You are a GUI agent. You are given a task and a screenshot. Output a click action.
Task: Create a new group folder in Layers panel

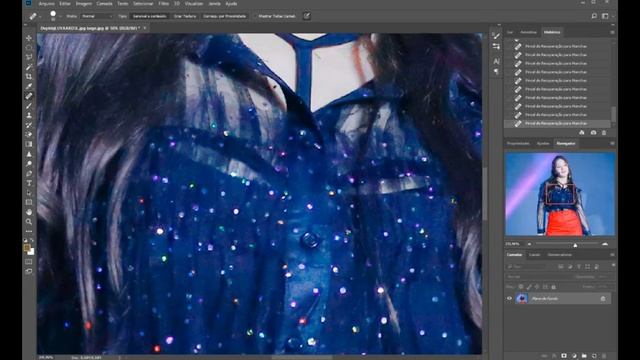(x=584, y=356)
